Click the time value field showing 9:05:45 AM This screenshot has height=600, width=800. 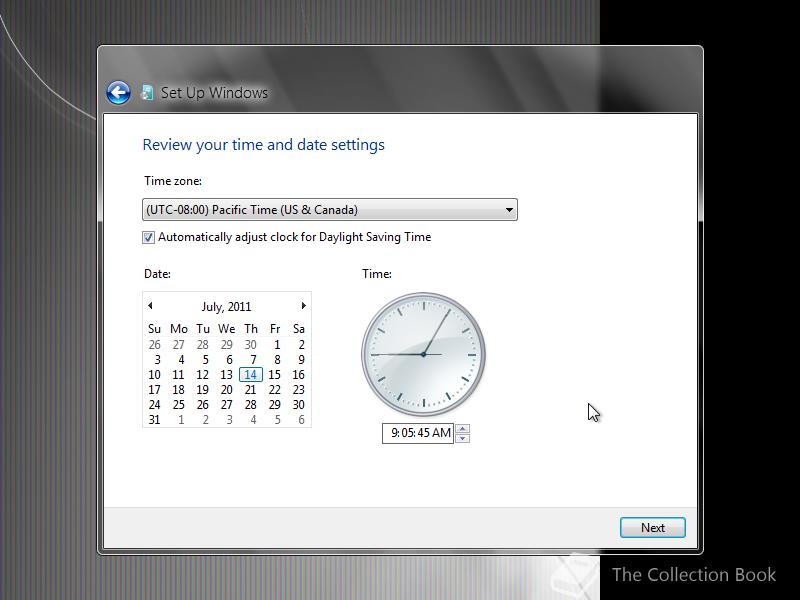(x=418, y=433)
